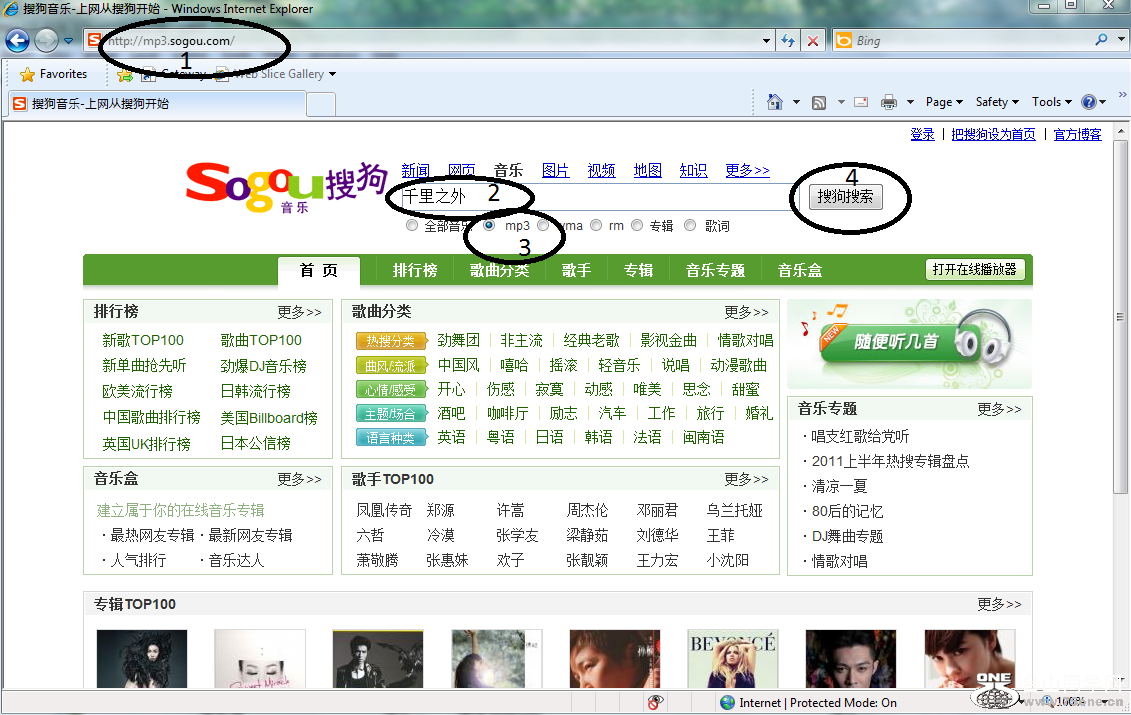Click the browser address bar URL

click(171, 41)
